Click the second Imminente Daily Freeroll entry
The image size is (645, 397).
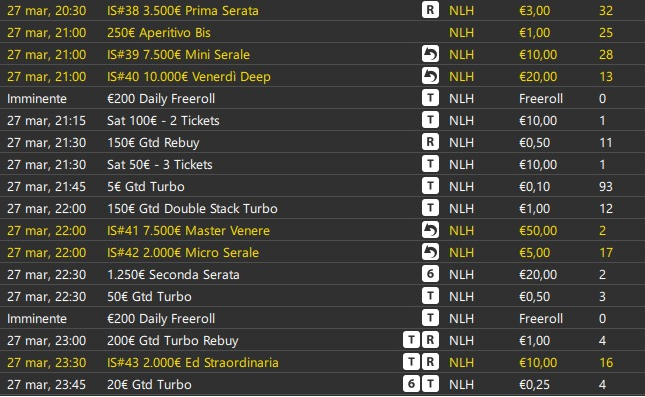pos(322,318)
